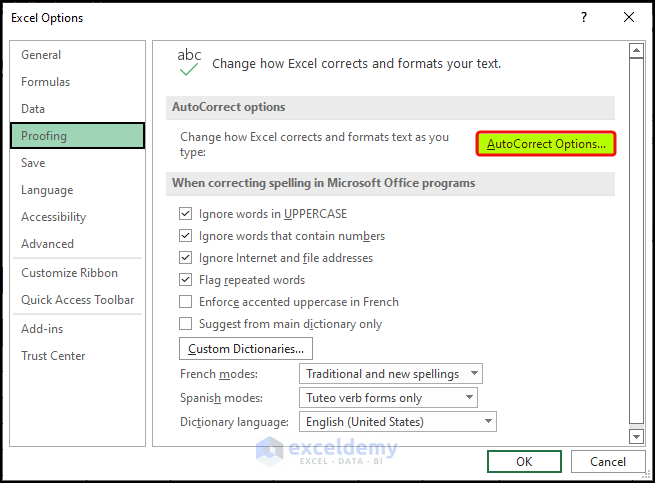Screen dimensions: 655x483
Task: Confirm settings with OK button
Action: tap(524, 461)
